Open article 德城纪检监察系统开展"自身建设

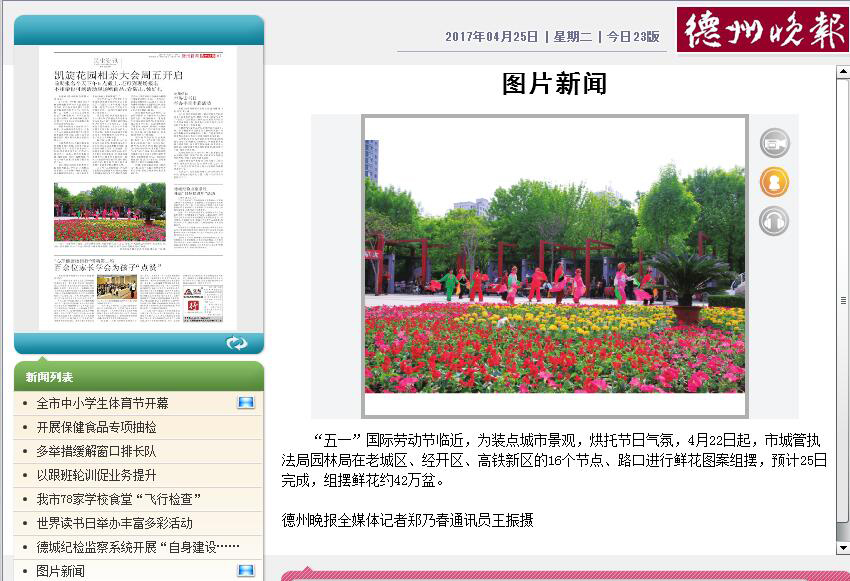[138, 547]
